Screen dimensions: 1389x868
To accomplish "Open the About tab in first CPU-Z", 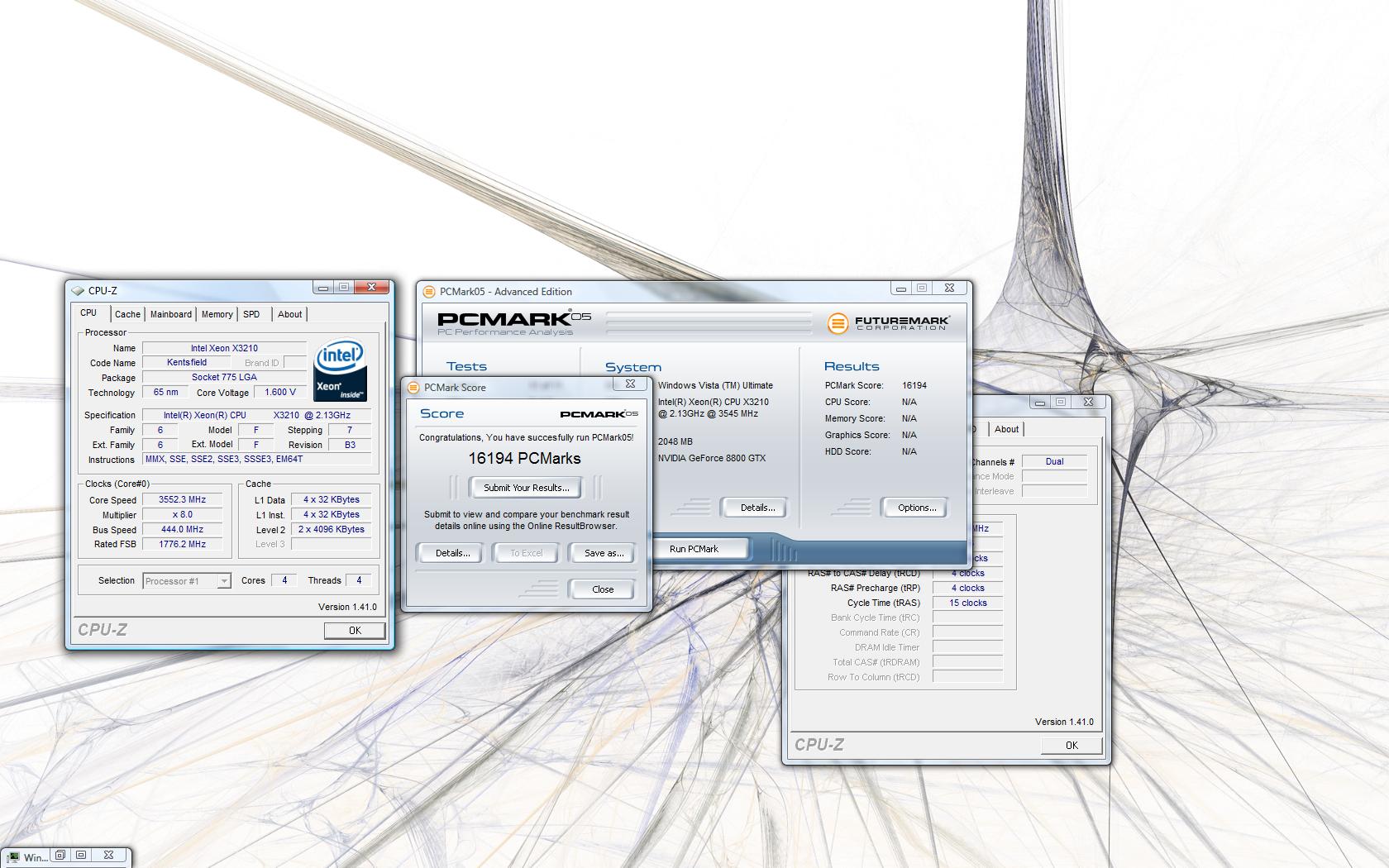I will pyautogui.click(x=289, y=314).
